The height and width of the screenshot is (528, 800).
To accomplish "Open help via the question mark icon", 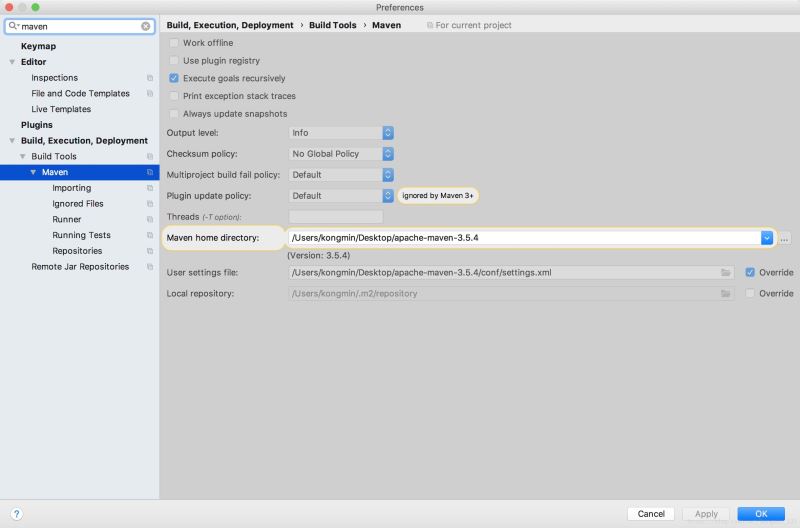I will coord(16,514).
